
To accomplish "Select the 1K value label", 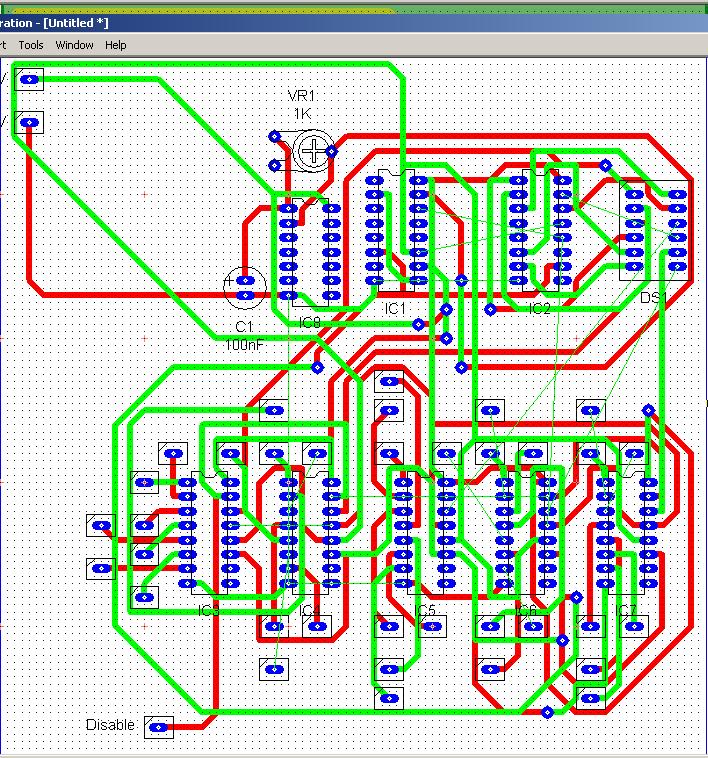I will 303,114.
